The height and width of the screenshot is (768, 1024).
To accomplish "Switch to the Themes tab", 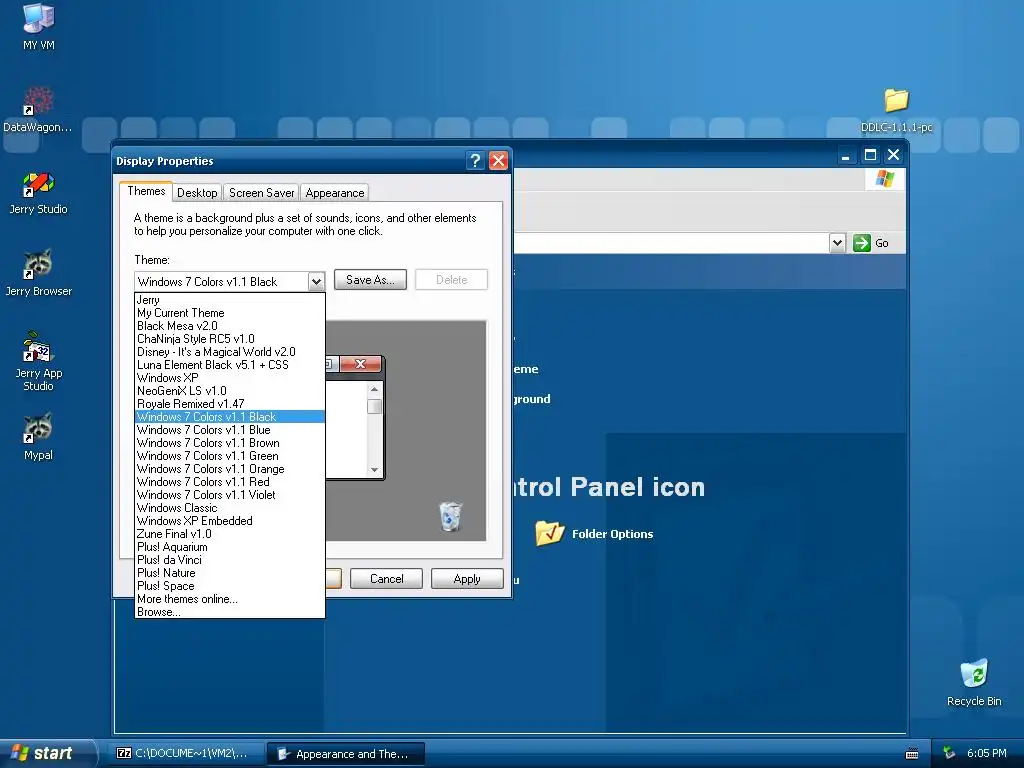I will (x=146, y=191).
